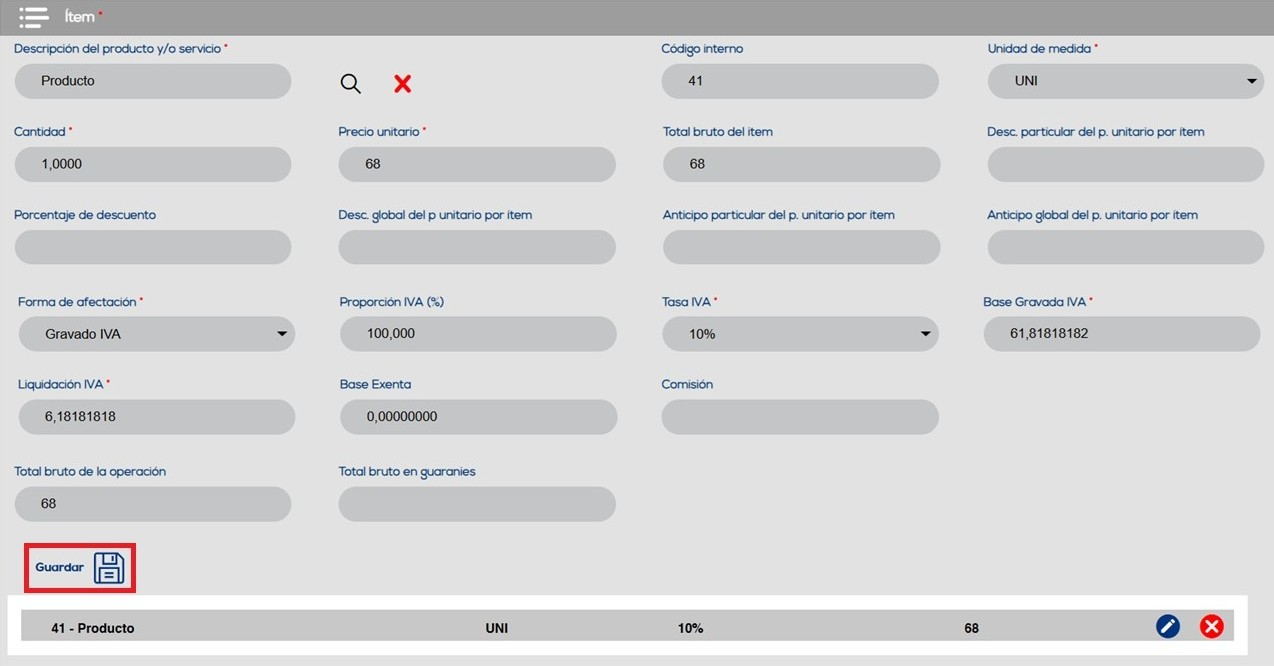
Task: Focus the Porcentaje de descuento field
Action: (153, 247)
